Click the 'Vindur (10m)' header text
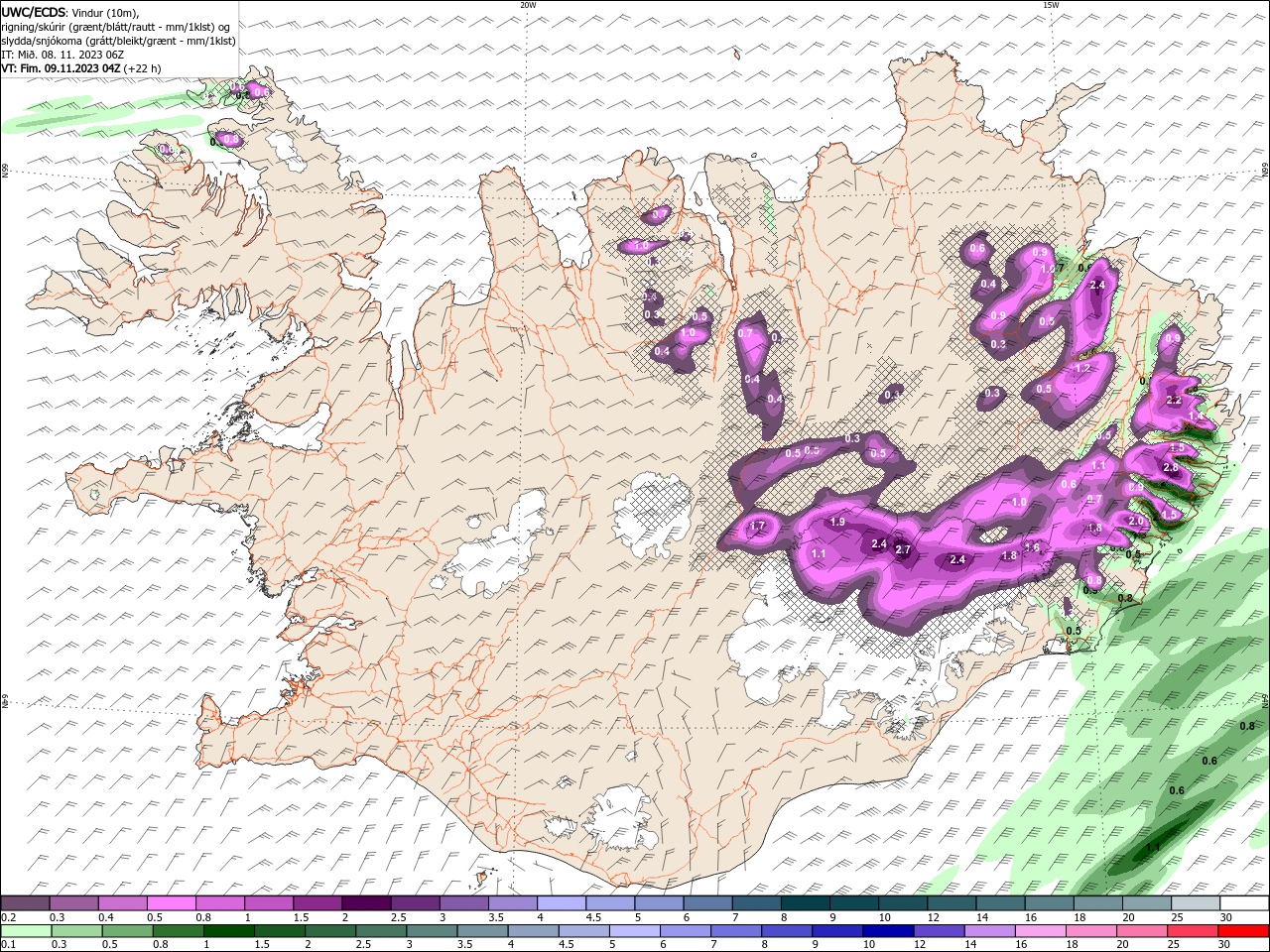The width and height of the screenshot is (1270, 952). 105,13
